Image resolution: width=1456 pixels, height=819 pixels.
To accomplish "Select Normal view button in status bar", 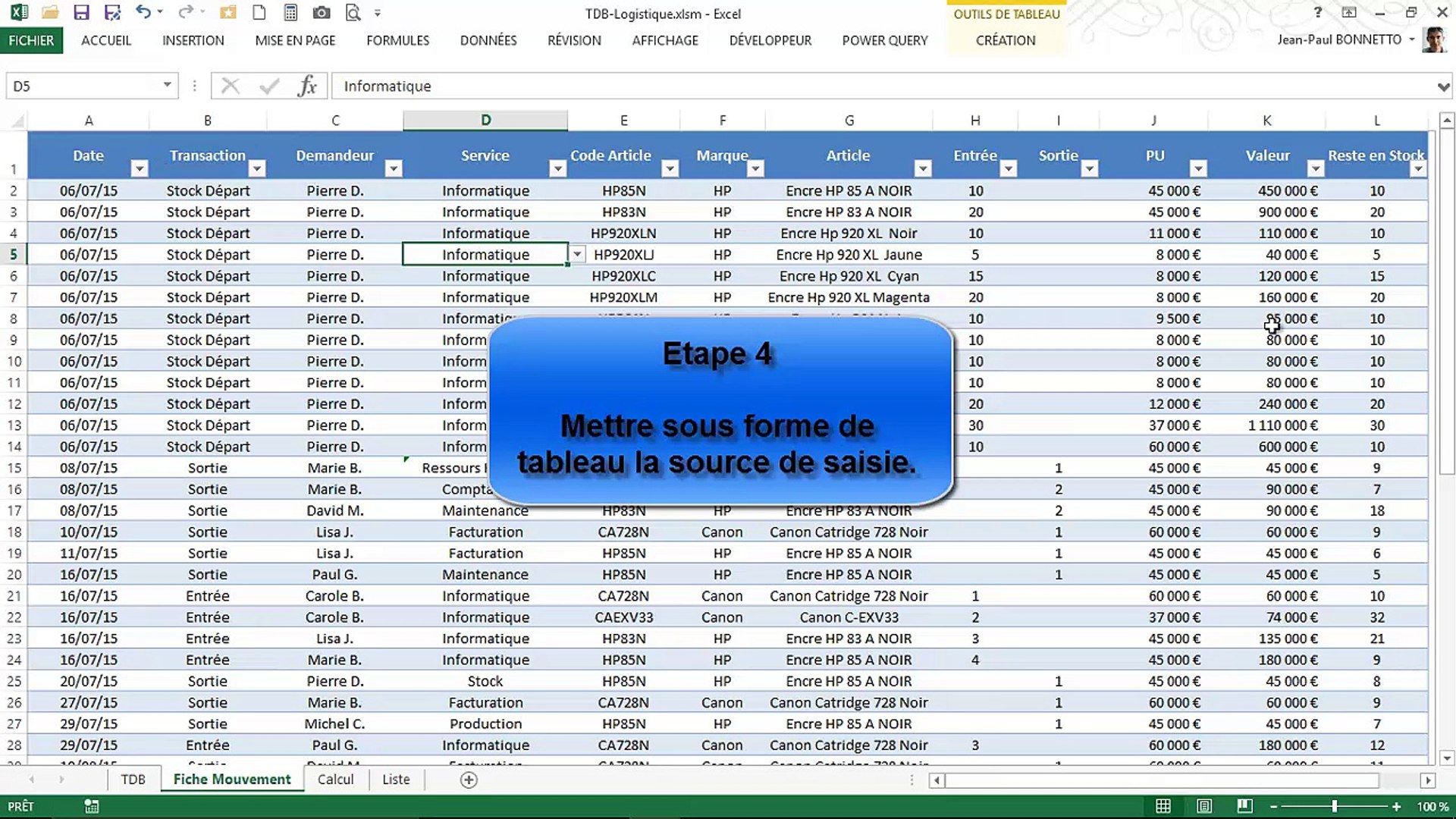I will pos(1163,806).
